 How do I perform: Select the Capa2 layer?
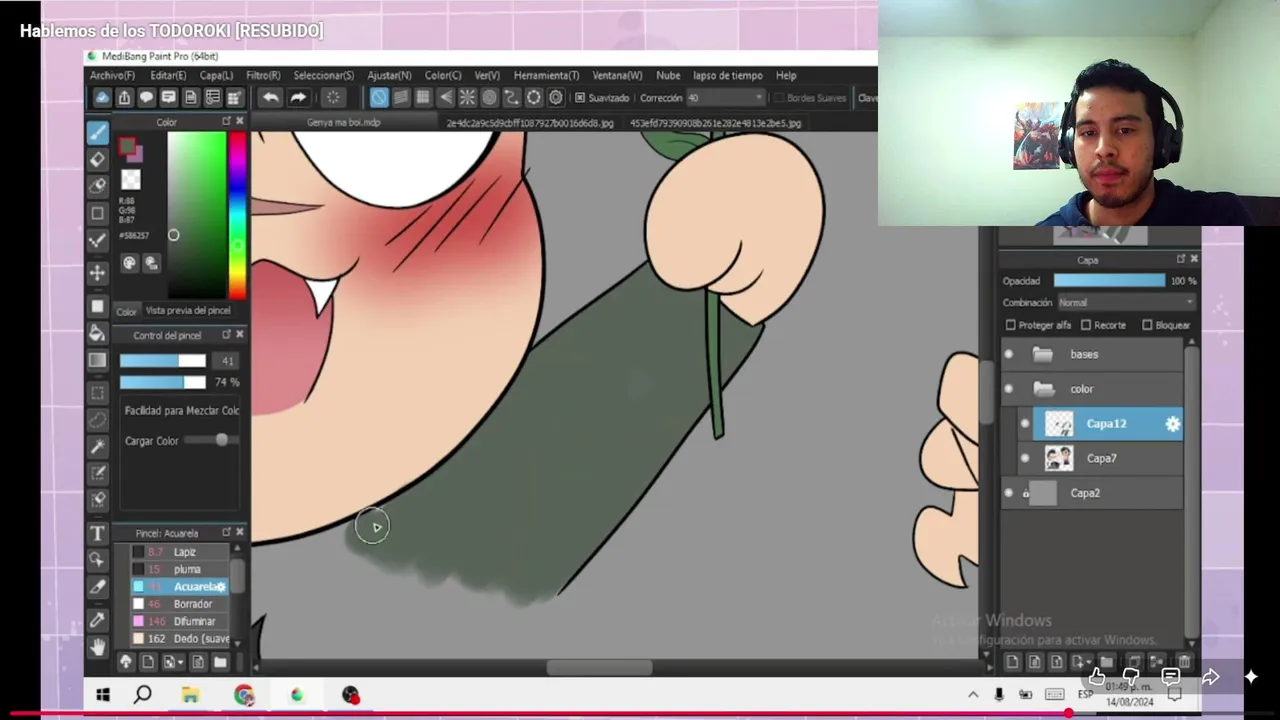(x=1092, y=493)
